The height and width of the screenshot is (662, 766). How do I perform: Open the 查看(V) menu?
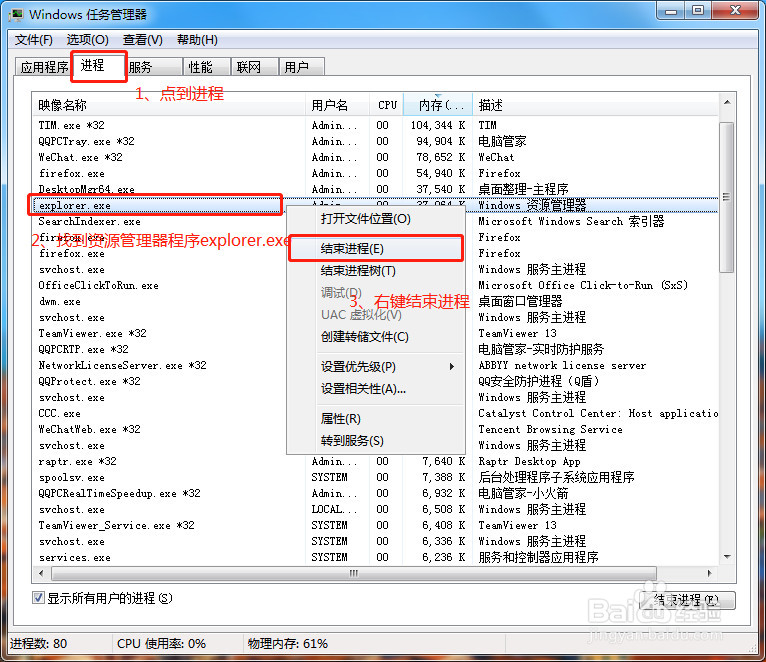[143, 40]
